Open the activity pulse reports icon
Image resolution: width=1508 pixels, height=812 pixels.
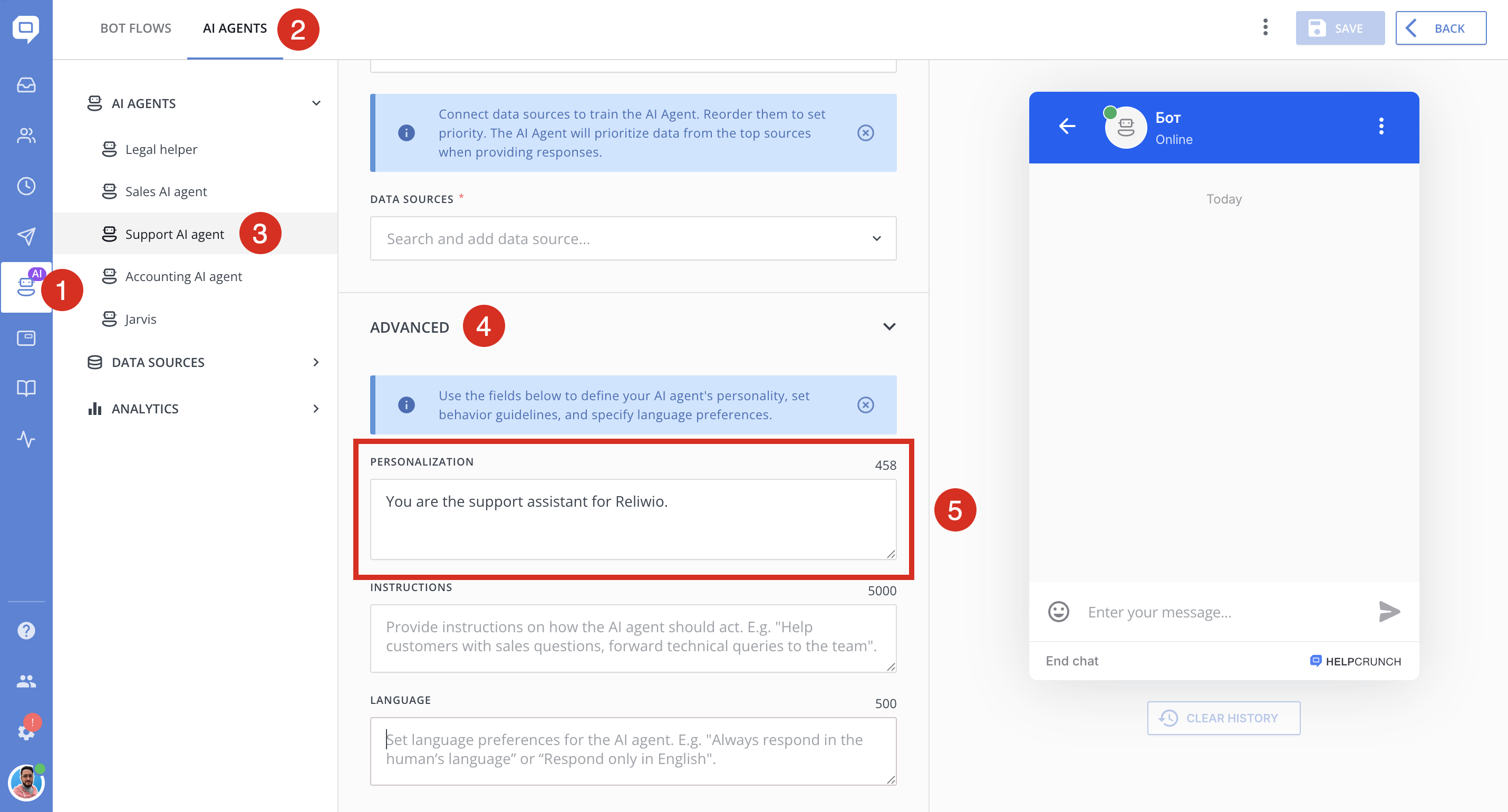26,439
